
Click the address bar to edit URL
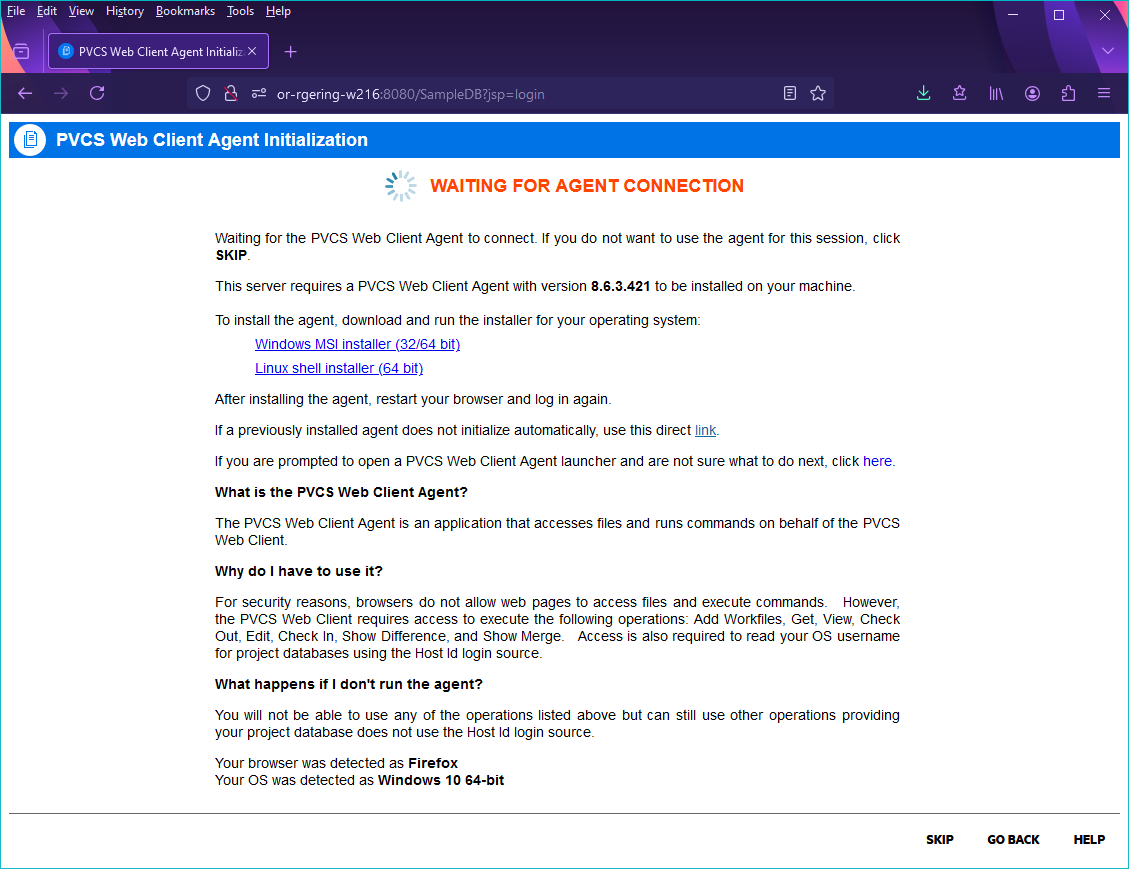click(500, 93)
